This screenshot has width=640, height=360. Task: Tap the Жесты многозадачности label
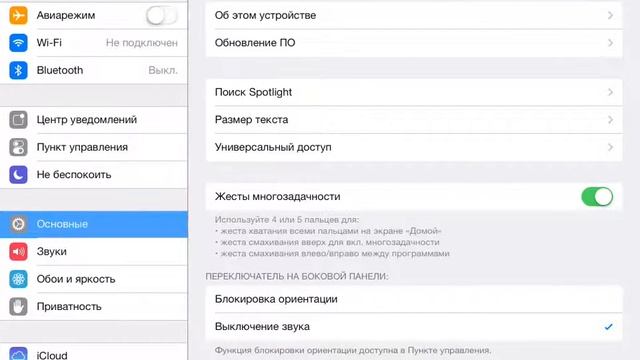point(278,197)
